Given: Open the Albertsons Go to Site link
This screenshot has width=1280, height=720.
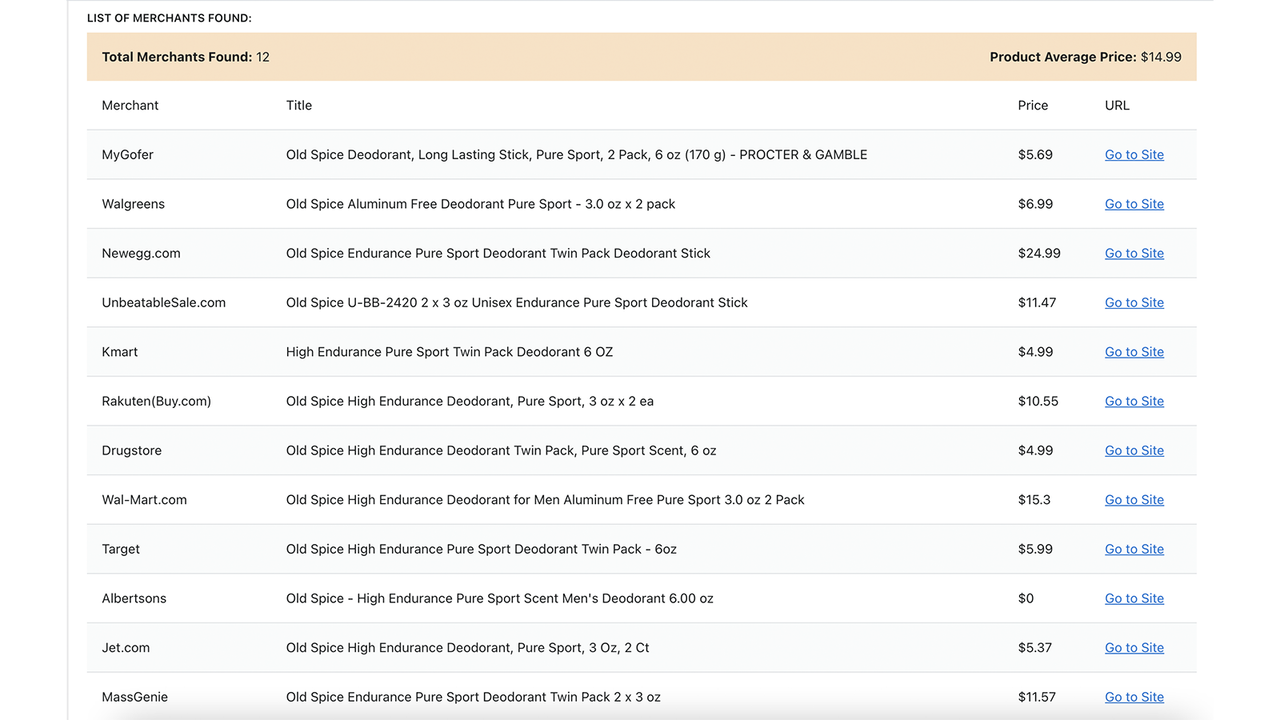Looking at the screenshot, I should 1134,598.
